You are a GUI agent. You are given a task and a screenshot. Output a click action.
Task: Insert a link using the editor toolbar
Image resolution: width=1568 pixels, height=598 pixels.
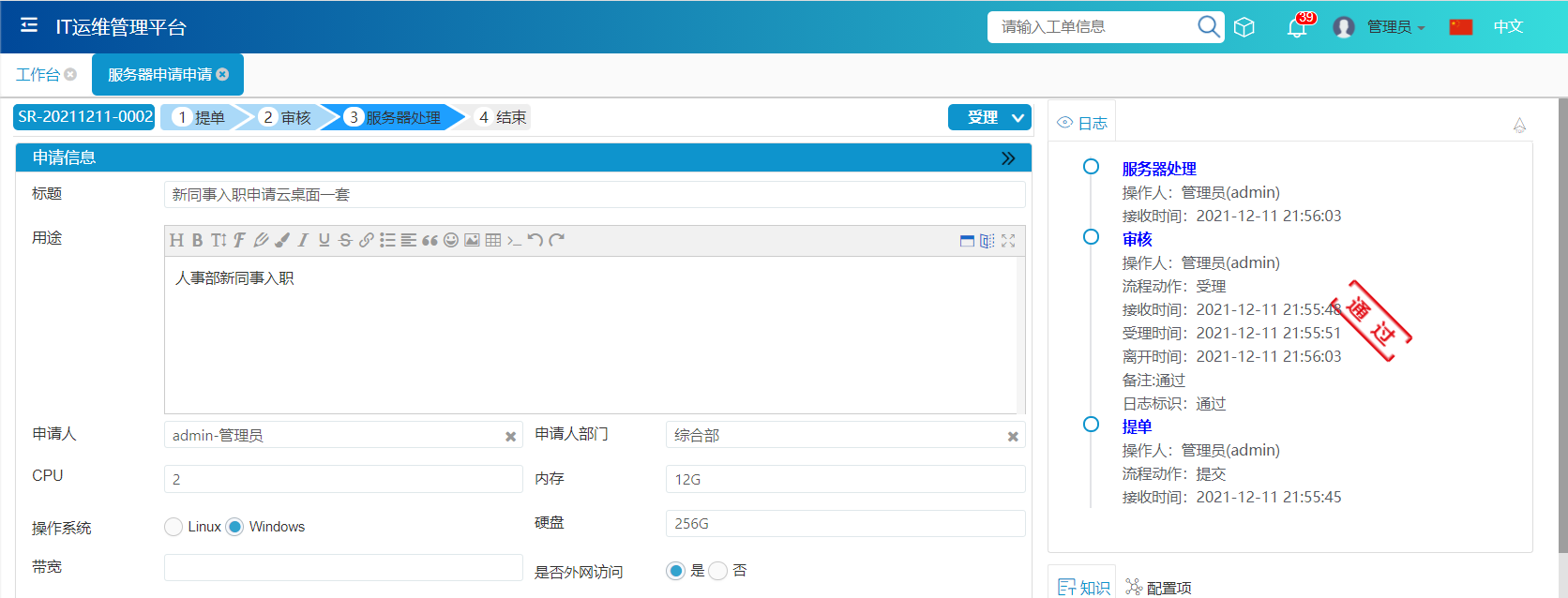[x=366, y=241]
